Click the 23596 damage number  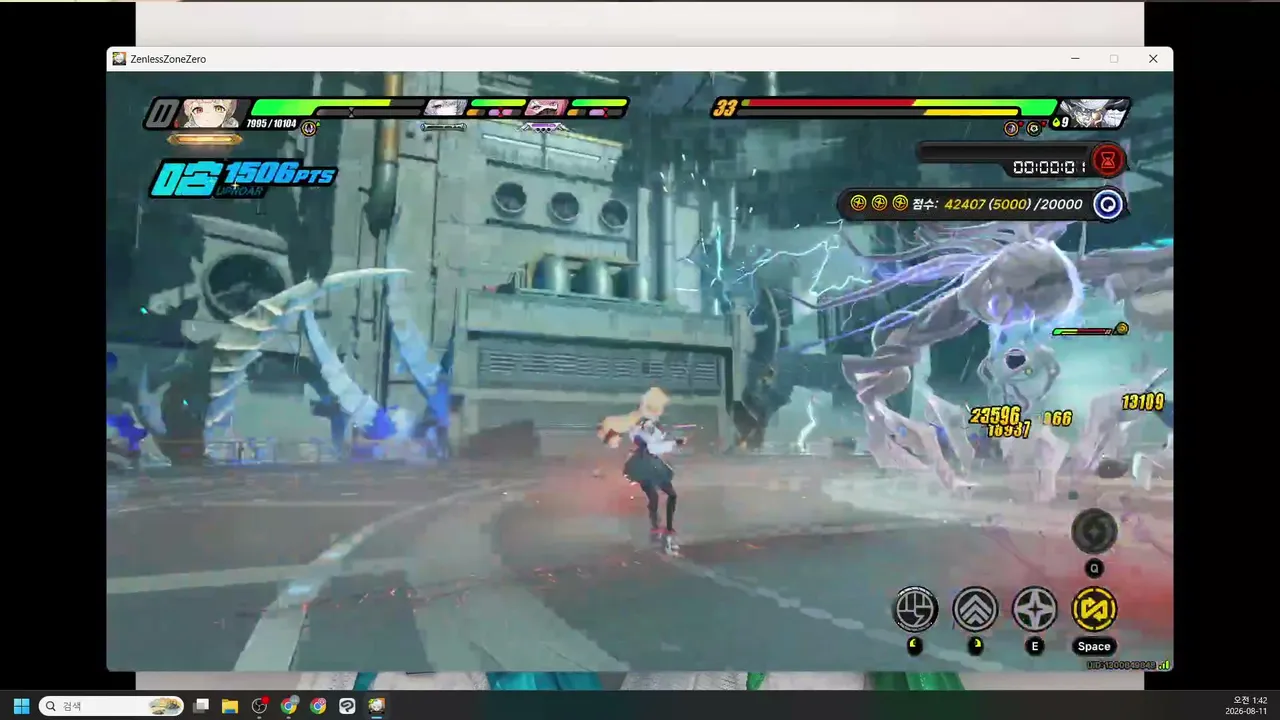click(x=995, y=415)
